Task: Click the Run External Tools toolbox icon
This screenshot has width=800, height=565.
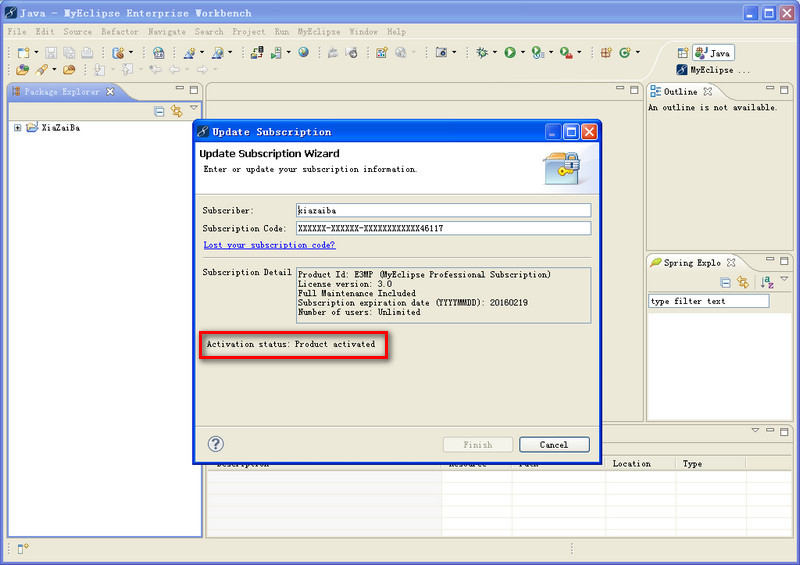Action: tap(566, 52)
